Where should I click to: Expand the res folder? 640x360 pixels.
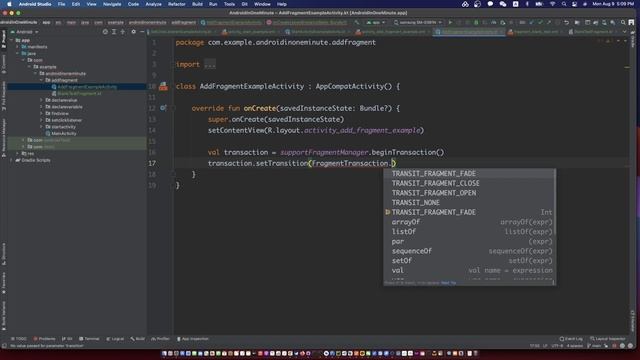pyautogui.click(x=17, y=153)
